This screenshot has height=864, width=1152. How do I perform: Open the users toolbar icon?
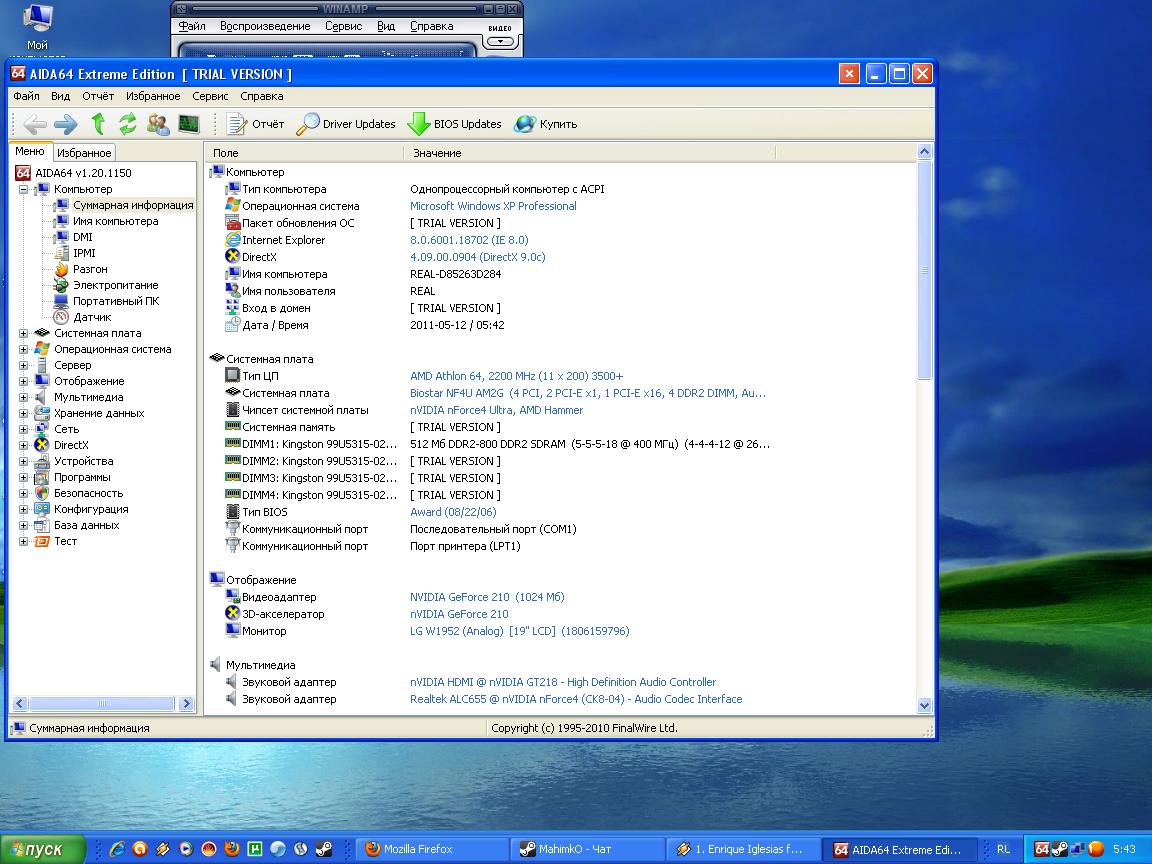(158, 124)
